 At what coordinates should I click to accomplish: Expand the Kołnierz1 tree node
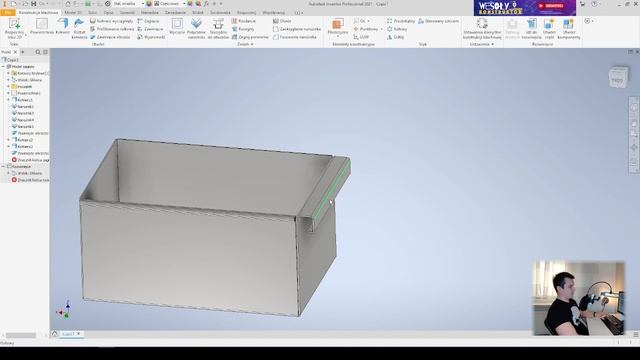[8, 100]
